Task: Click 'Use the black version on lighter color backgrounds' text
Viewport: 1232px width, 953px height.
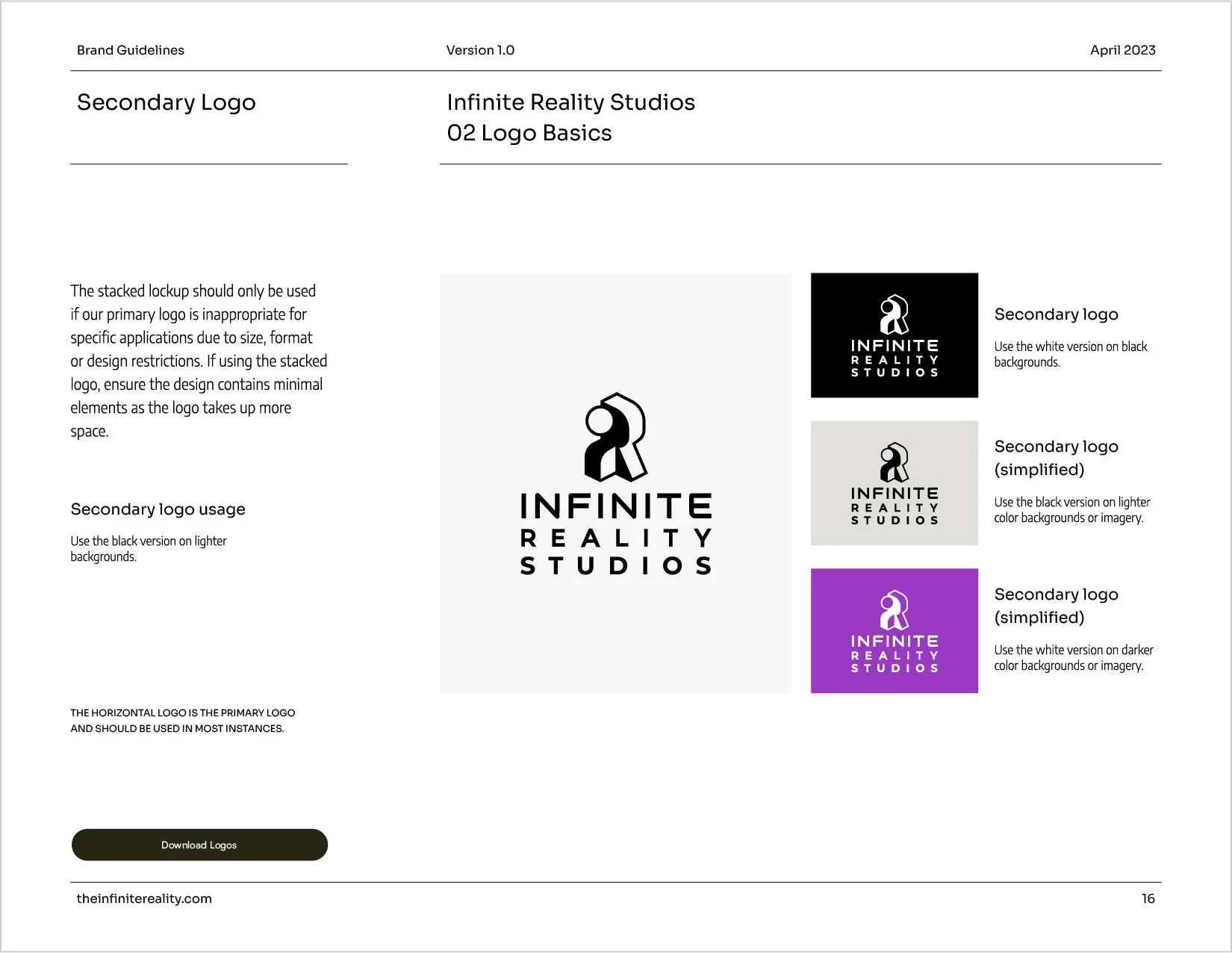Action: 1072,510
